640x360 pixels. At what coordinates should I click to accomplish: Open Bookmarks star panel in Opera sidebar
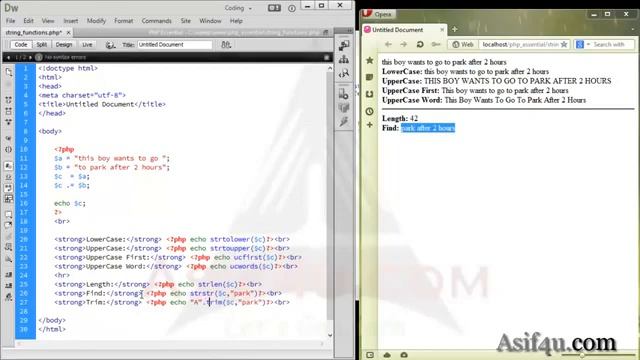[x=370, y=61]
